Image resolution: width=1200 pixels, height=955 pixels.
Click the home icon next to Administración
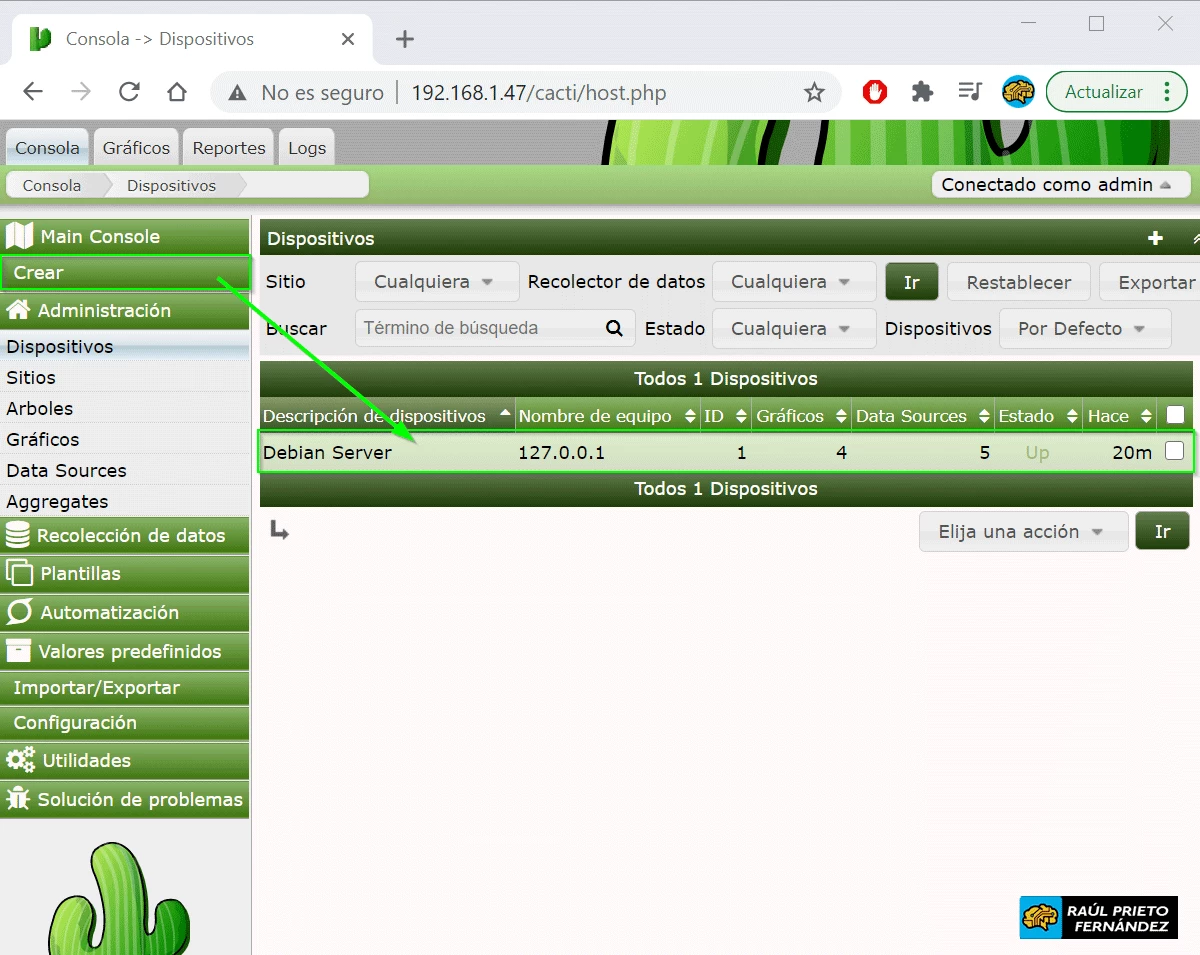[18, 310]
